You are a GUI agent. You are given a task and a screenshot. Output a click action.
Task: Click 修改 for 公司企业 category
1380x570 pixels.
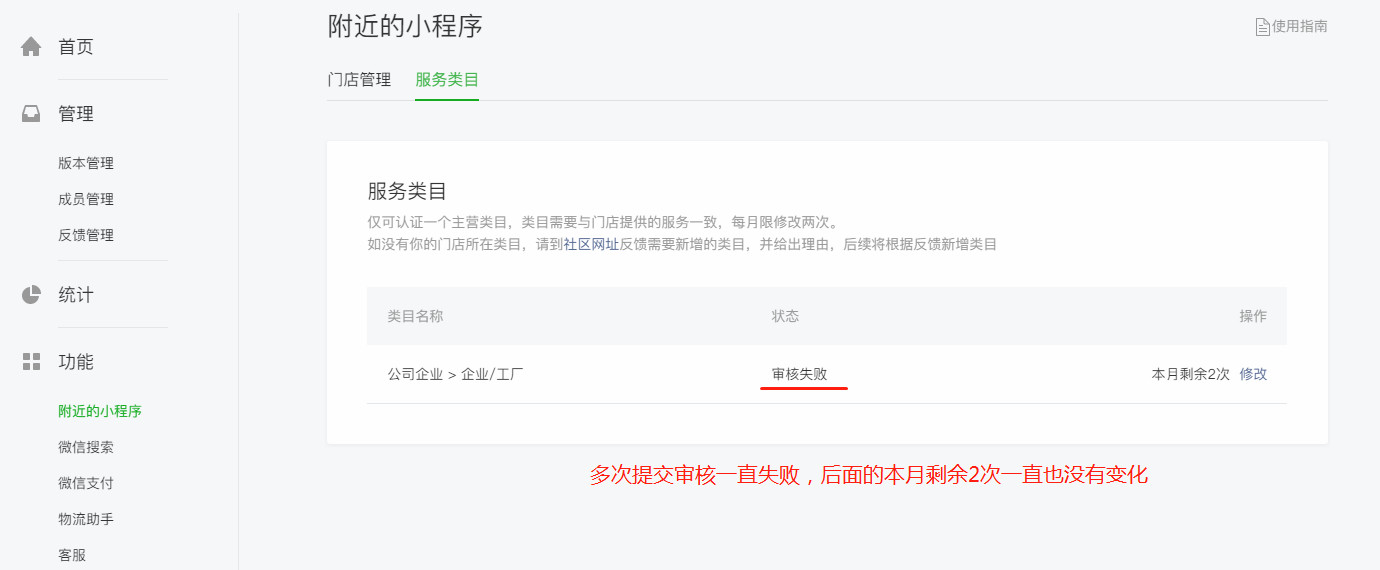(x=1253, y=374)
